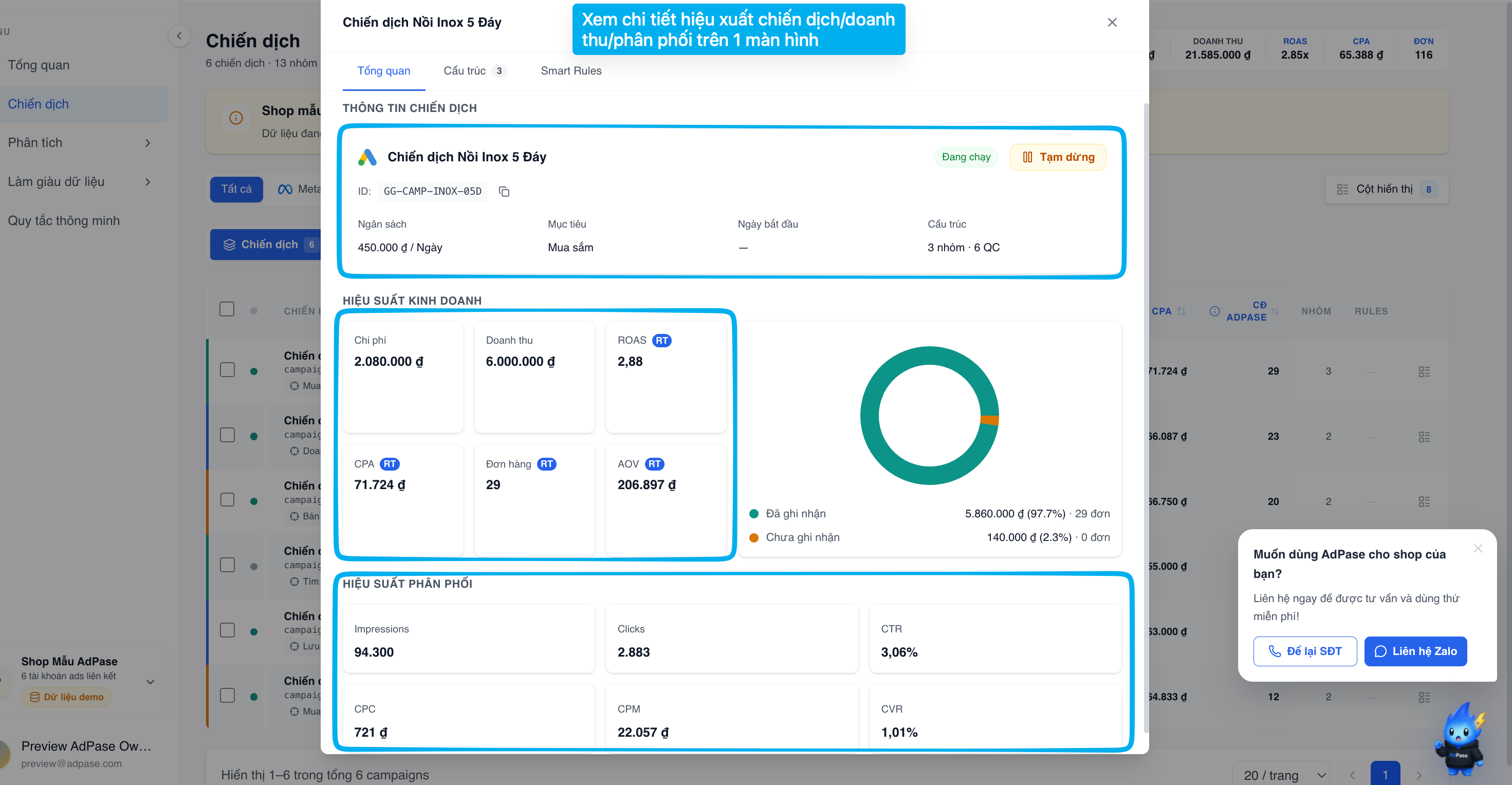This screenshot has height=785, width=1512.
Task: Tick the checkbox of the 53.000 ₫ row
Action: [x=227, y=630]
